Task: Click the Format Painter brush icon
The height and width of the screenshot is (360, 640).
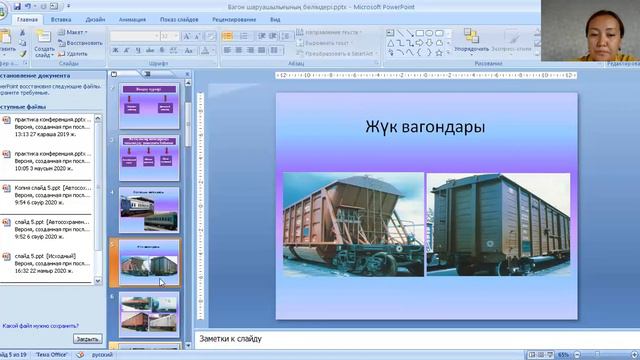Action: 22,53
